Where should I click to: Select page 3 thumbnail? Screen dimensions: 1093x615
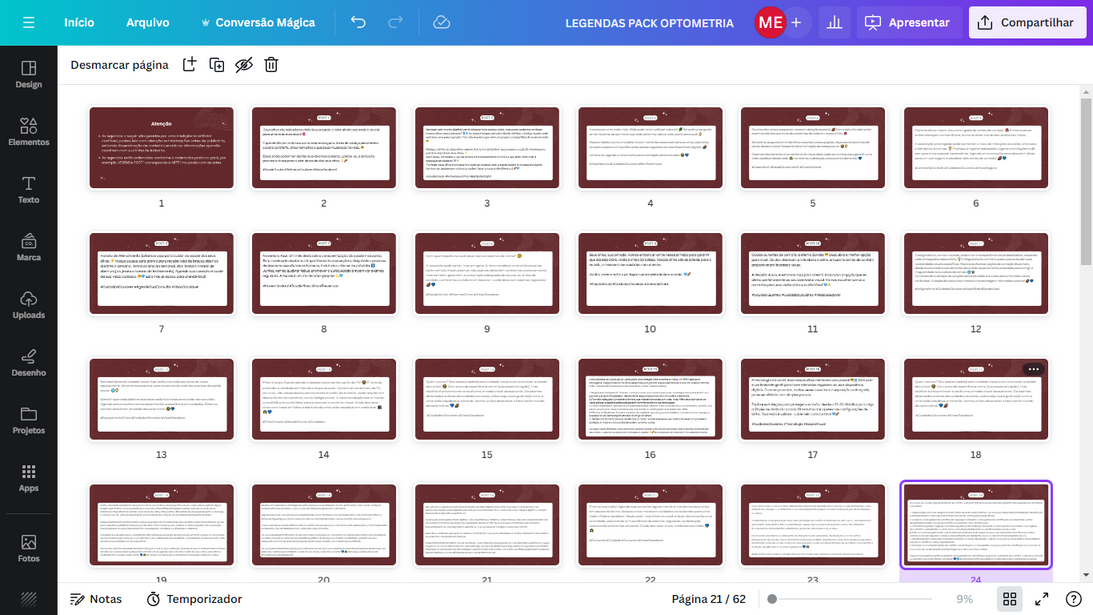point(487,147)
